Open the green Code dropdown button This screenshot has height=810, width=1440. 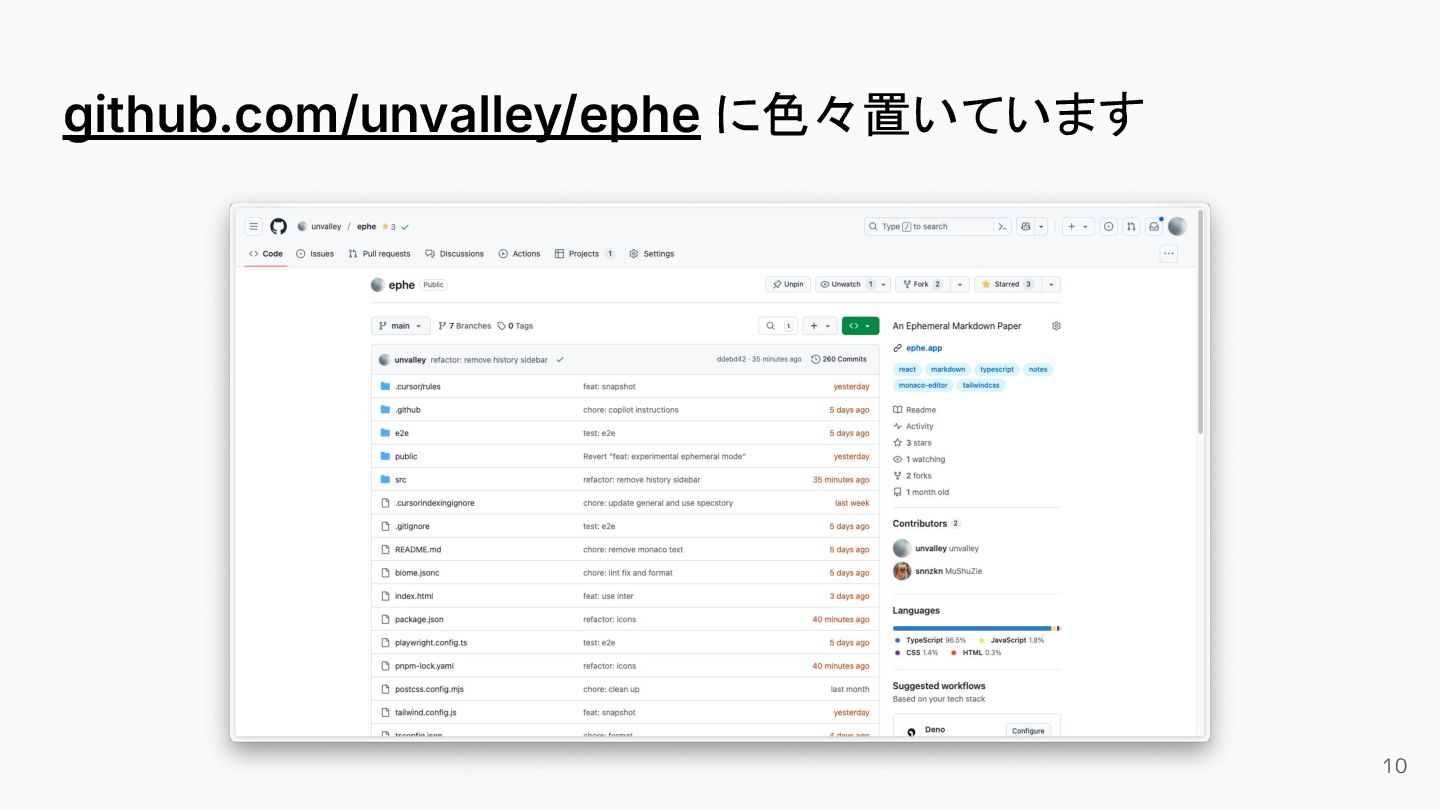(860, 326)
